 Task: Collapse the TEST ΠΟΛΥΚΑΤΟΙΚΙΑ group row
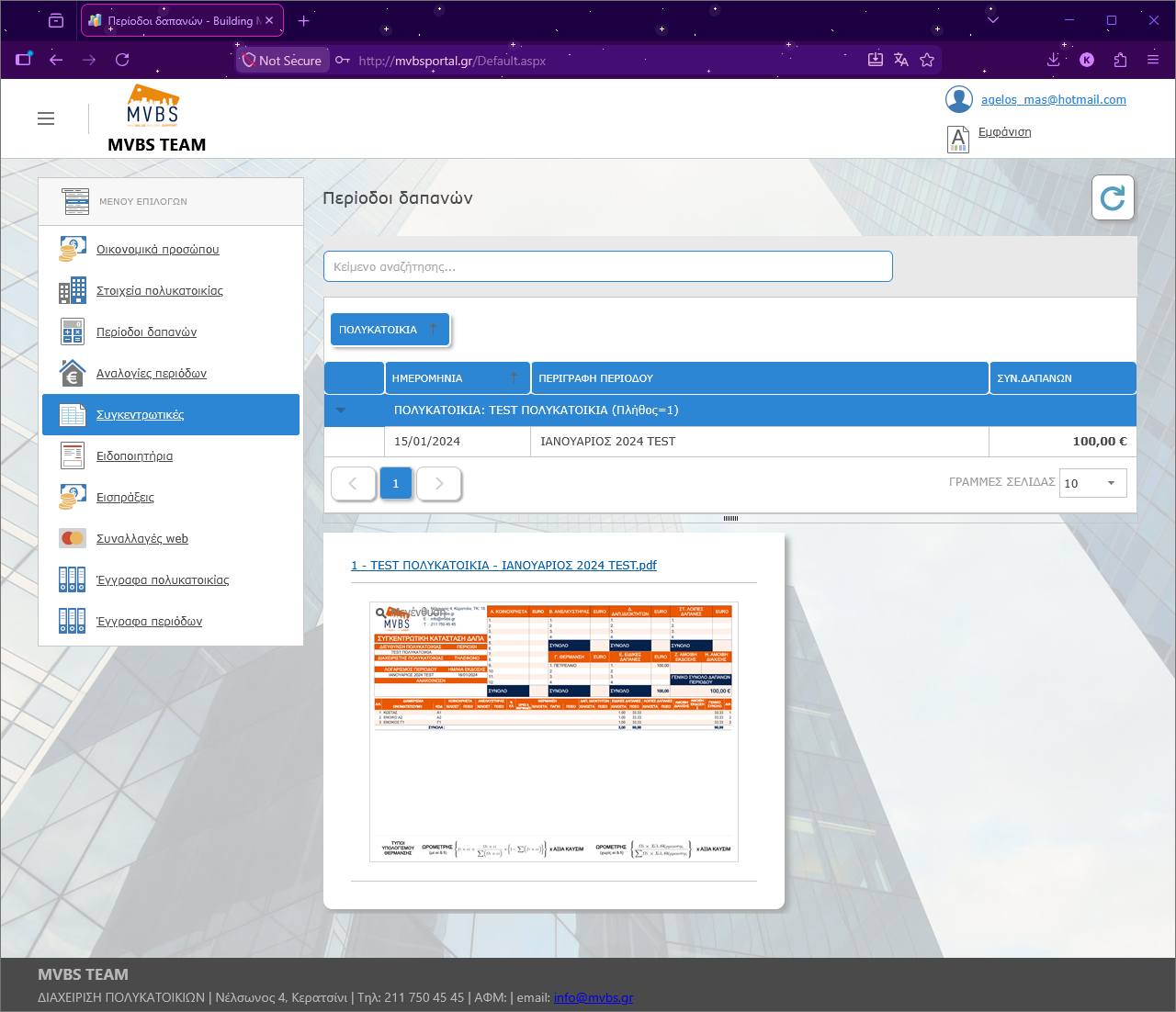click(341, 410)
